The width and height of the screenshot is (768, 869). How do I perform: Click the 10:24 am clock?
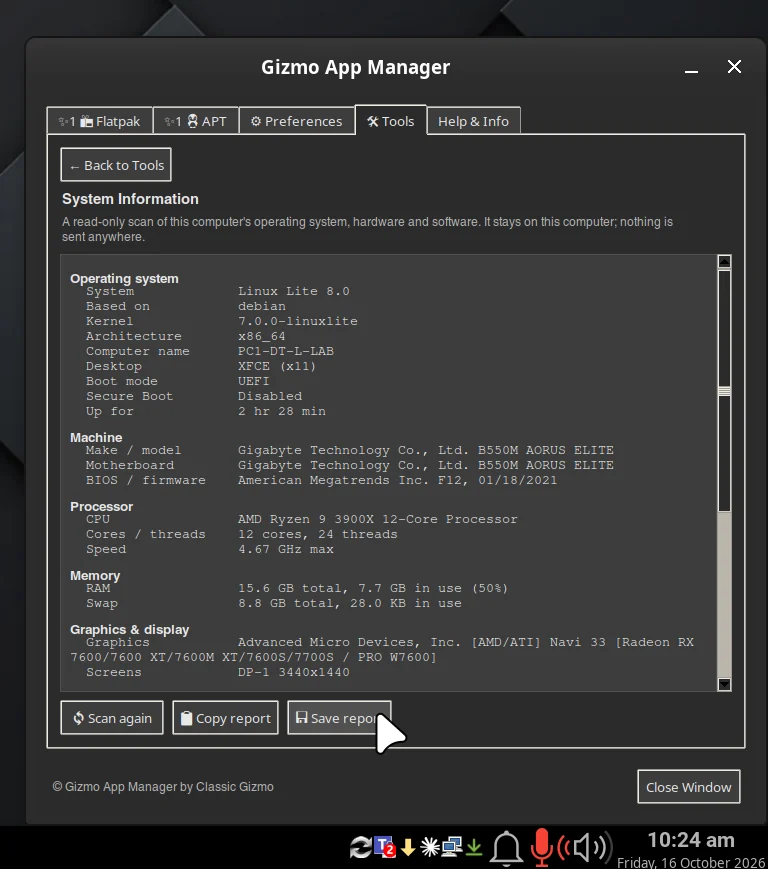click(x=691, y=840)
